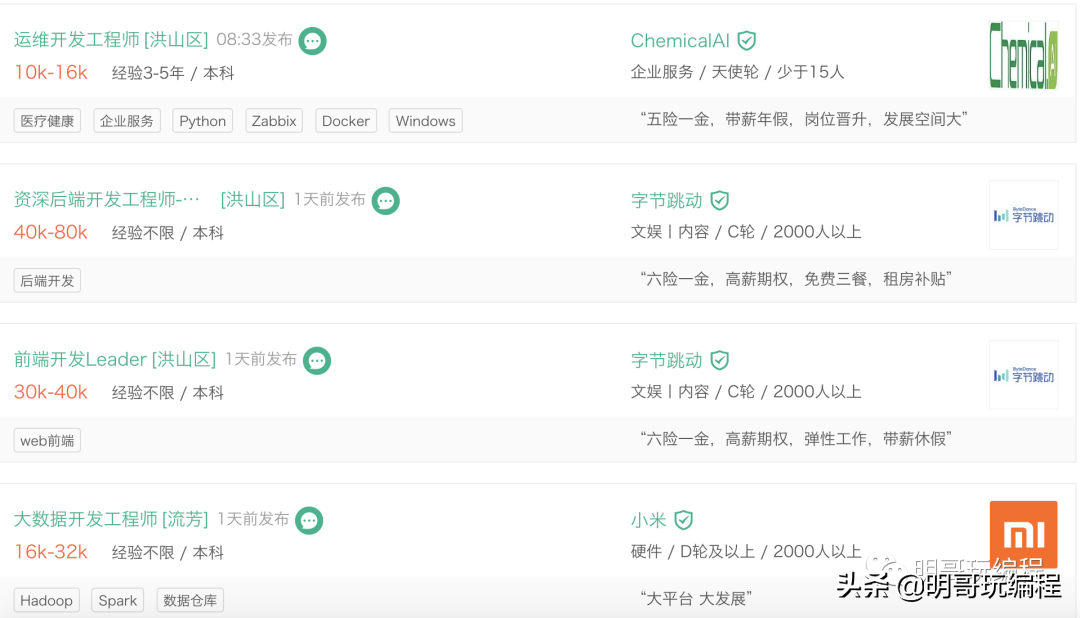Open chat for 资深后端开发工程师 job
Screen dimensions: 1080x618
386,201
